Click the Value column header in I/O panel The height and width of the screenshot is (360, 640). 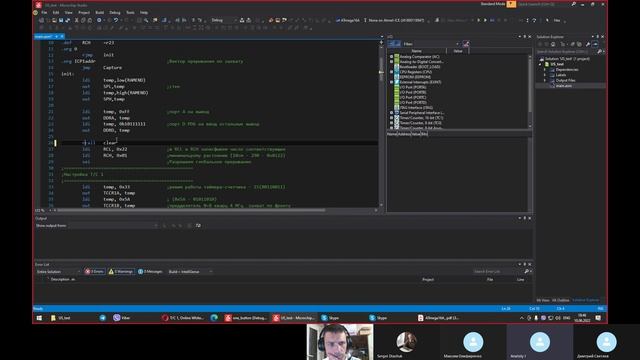pyautogui.click(x=458, y=51)
